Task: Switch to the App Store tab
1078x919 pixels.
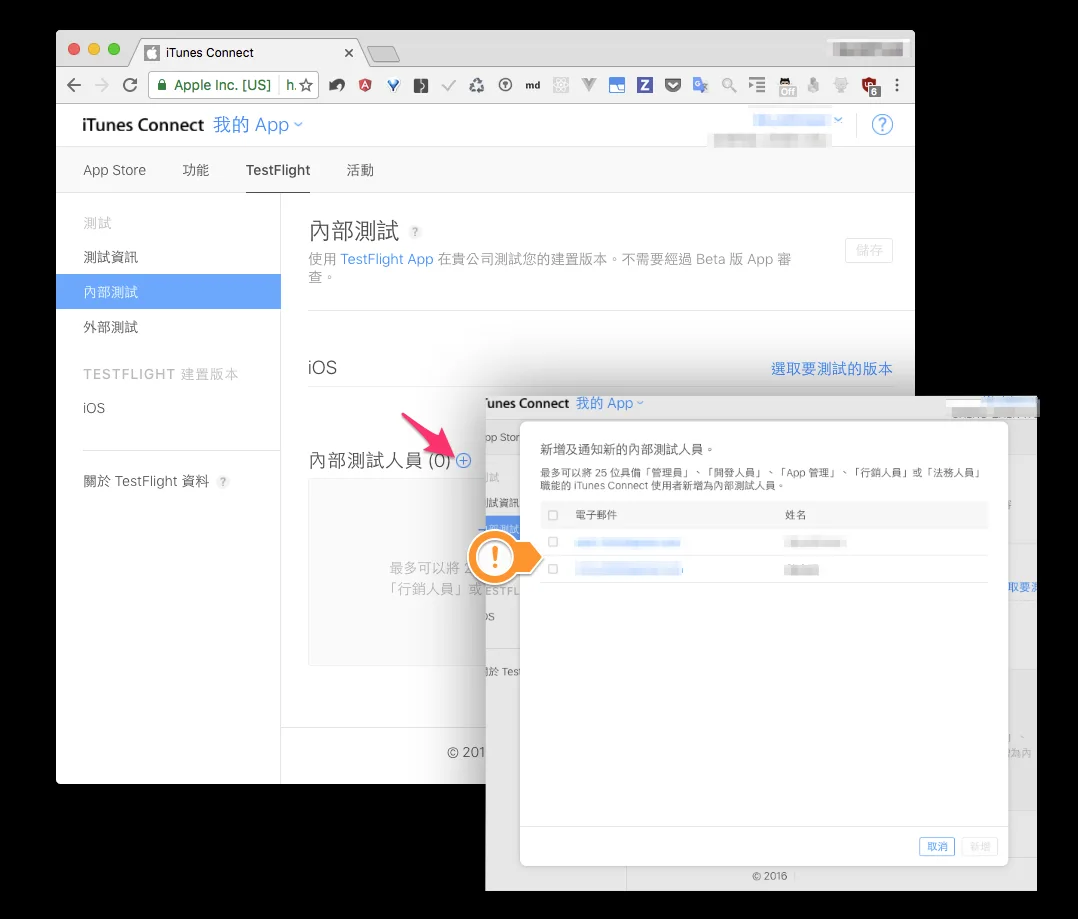Action: pos(115,170)
